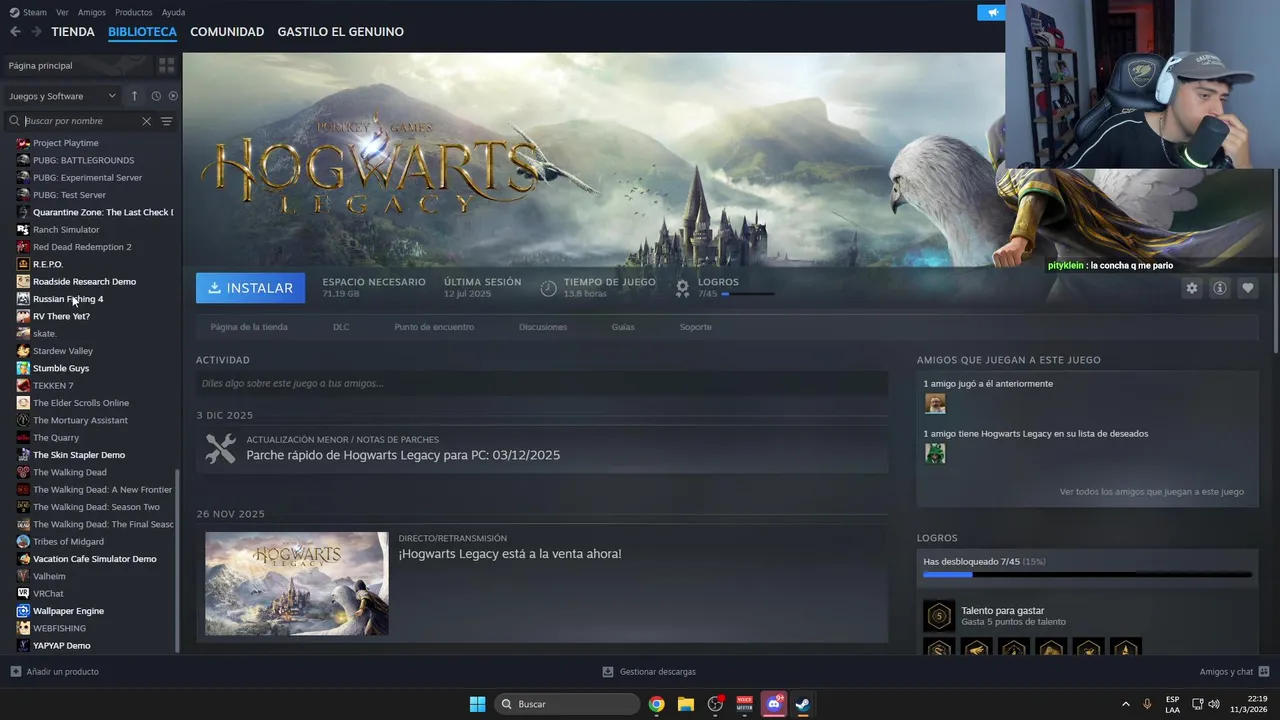The height and width of the screenshot is (720, 1280).
Task: Open Discord from the taskbar
Action: 773,704
